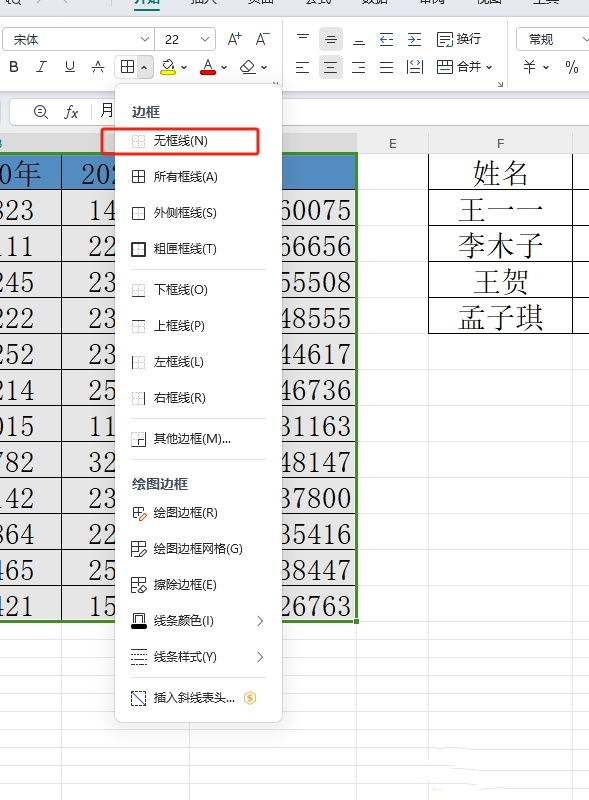The height and width of the screenshot is (800, 589).
Task: Choose 无框线(N) no border
Action: 181,141
